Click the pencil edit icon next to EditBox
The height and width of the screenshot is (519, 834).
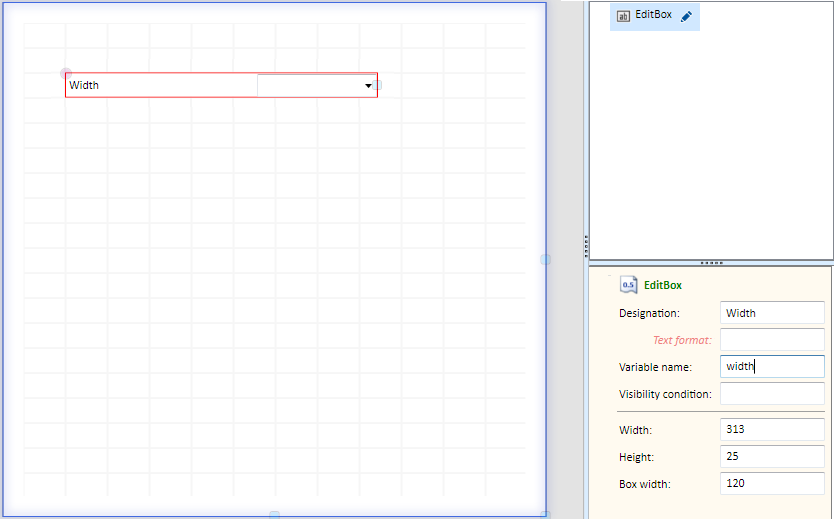686,16
